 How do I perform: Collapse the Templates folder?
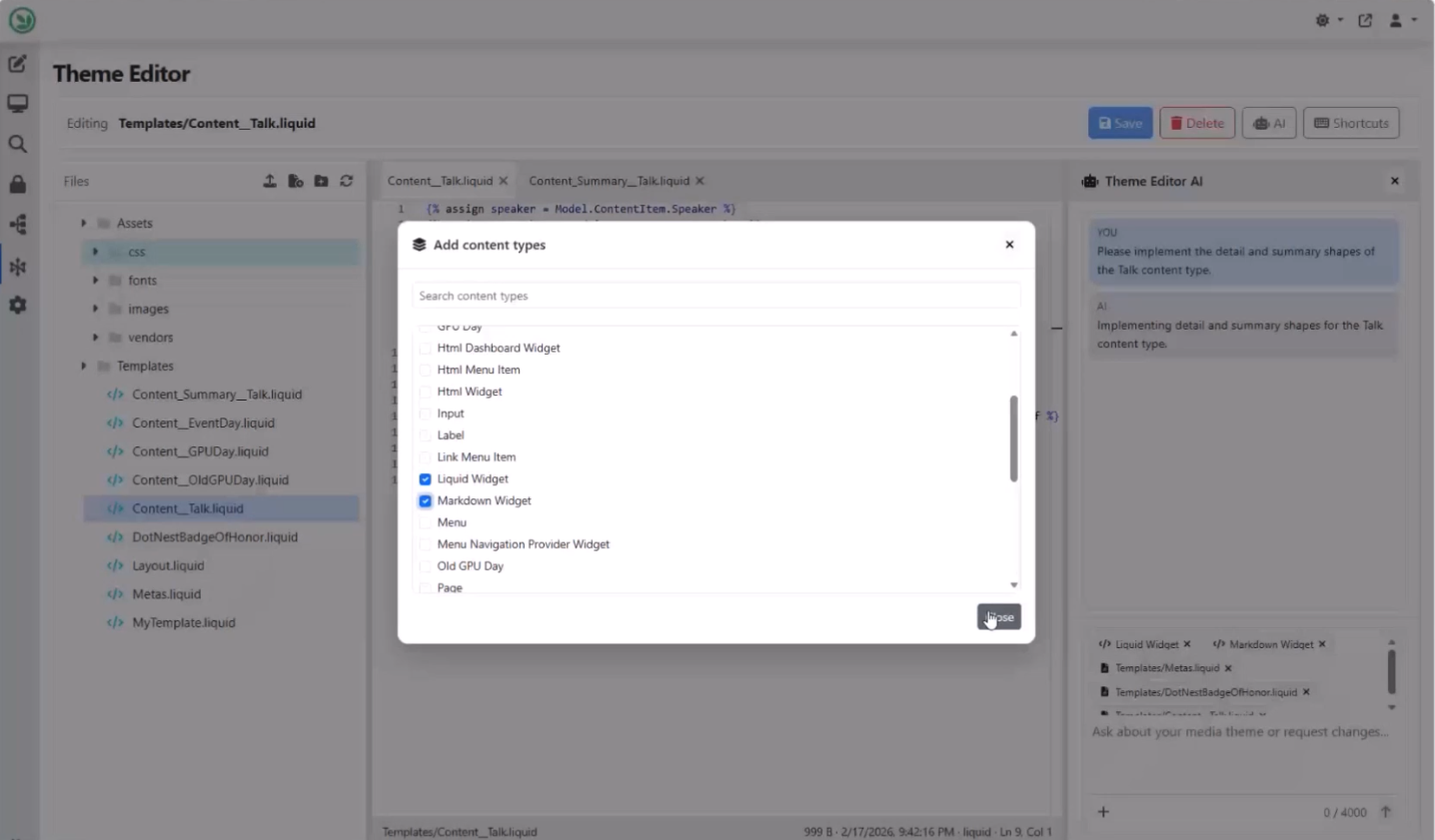point(84,367)
